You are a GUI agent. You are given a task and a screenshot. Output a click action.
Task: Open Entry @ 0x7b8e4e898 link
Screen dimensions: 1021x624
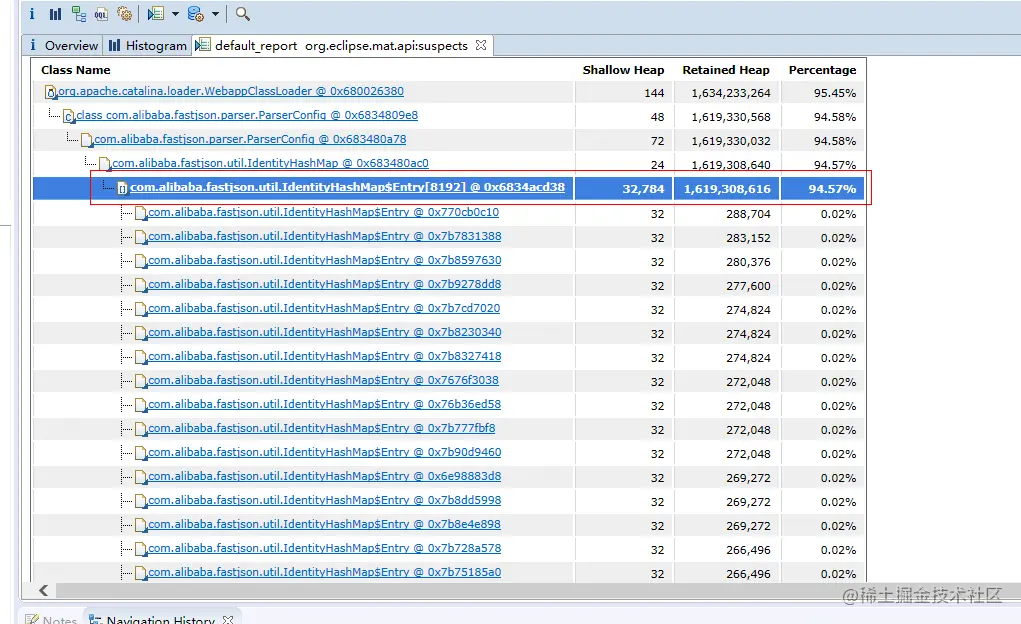(325, 525)
